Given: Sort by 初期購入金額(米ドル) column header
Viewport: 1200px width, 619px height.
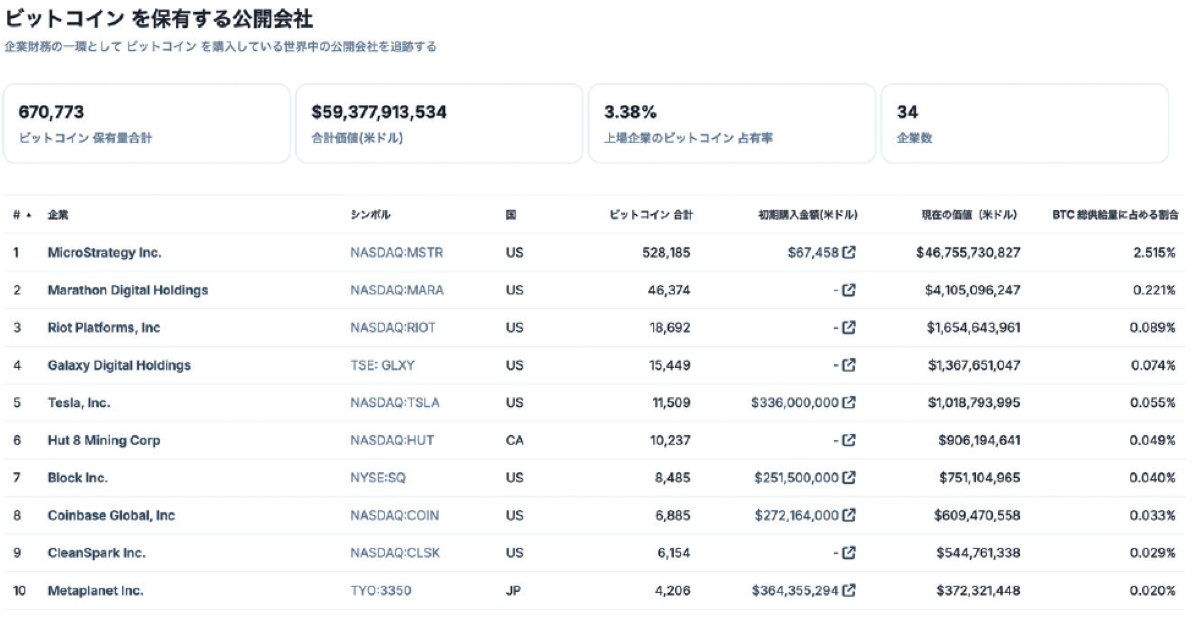Looking at the screenshot, I should click(x=808, y=215).
